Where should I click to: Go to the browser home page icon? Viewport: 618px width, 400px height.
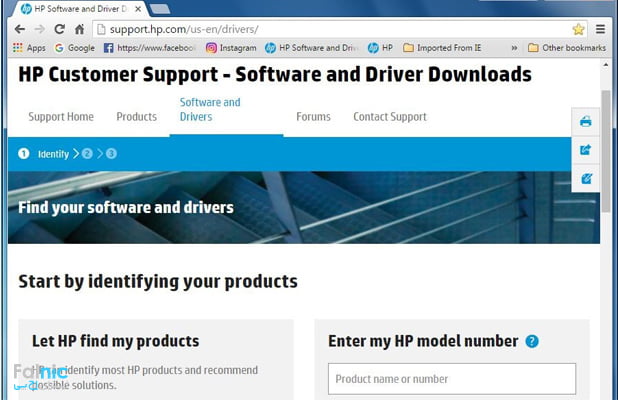[79, 29]
